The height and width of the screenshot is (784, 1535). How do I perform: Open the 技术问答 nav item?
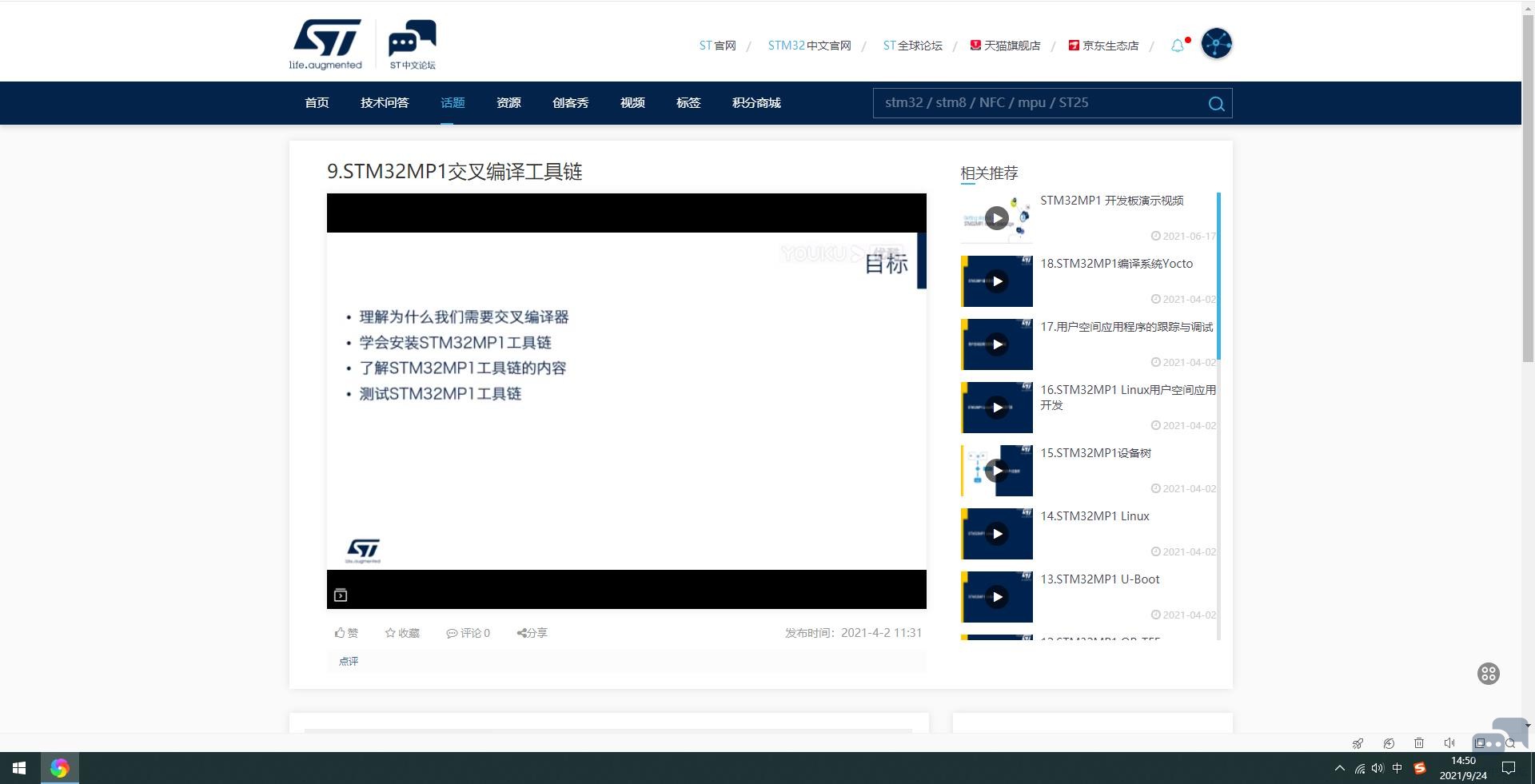coord(385,103)
